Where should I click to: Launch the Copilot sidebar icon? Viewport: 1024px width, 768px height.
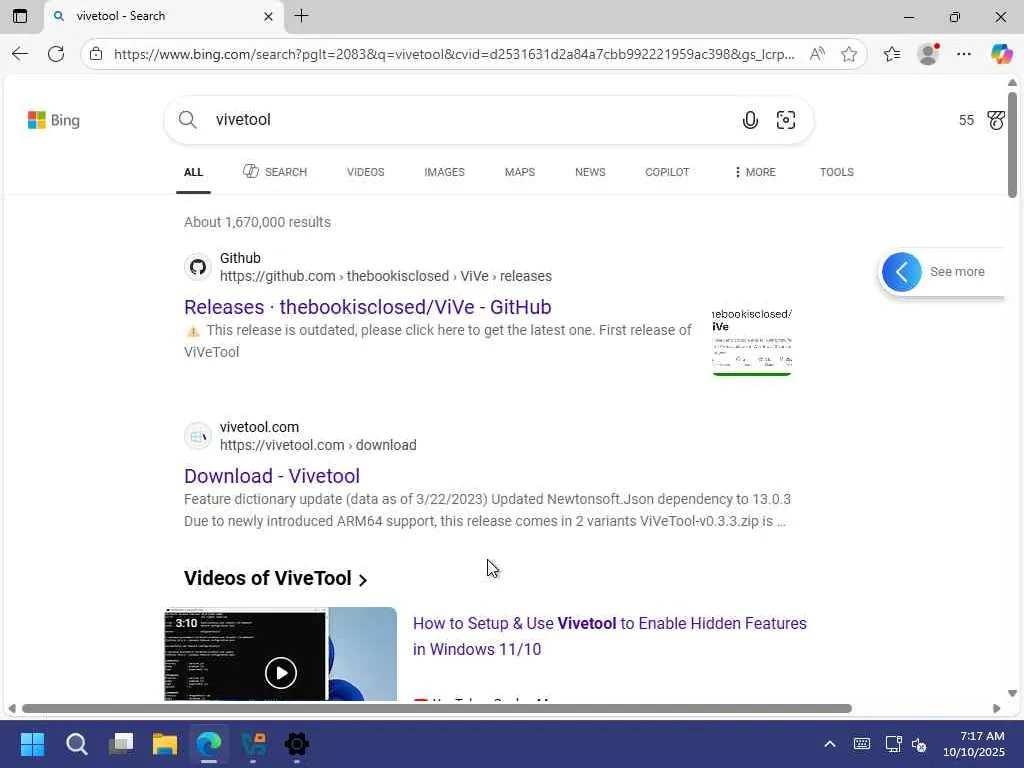pyautogui.click(x=1001, y=54)
